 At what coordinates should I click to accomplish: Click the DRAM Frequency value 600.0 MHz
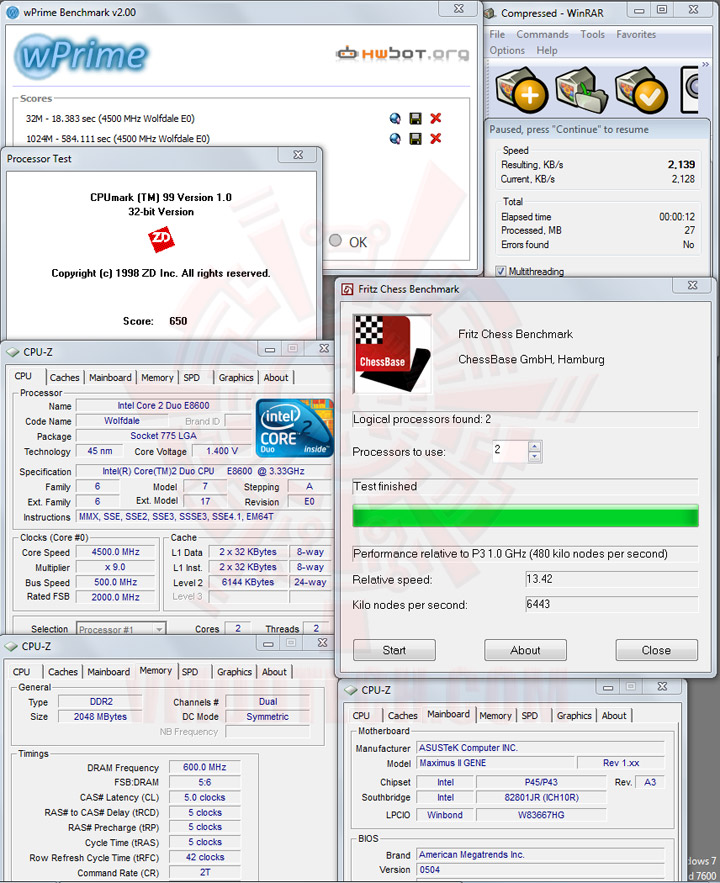[204, 767]
